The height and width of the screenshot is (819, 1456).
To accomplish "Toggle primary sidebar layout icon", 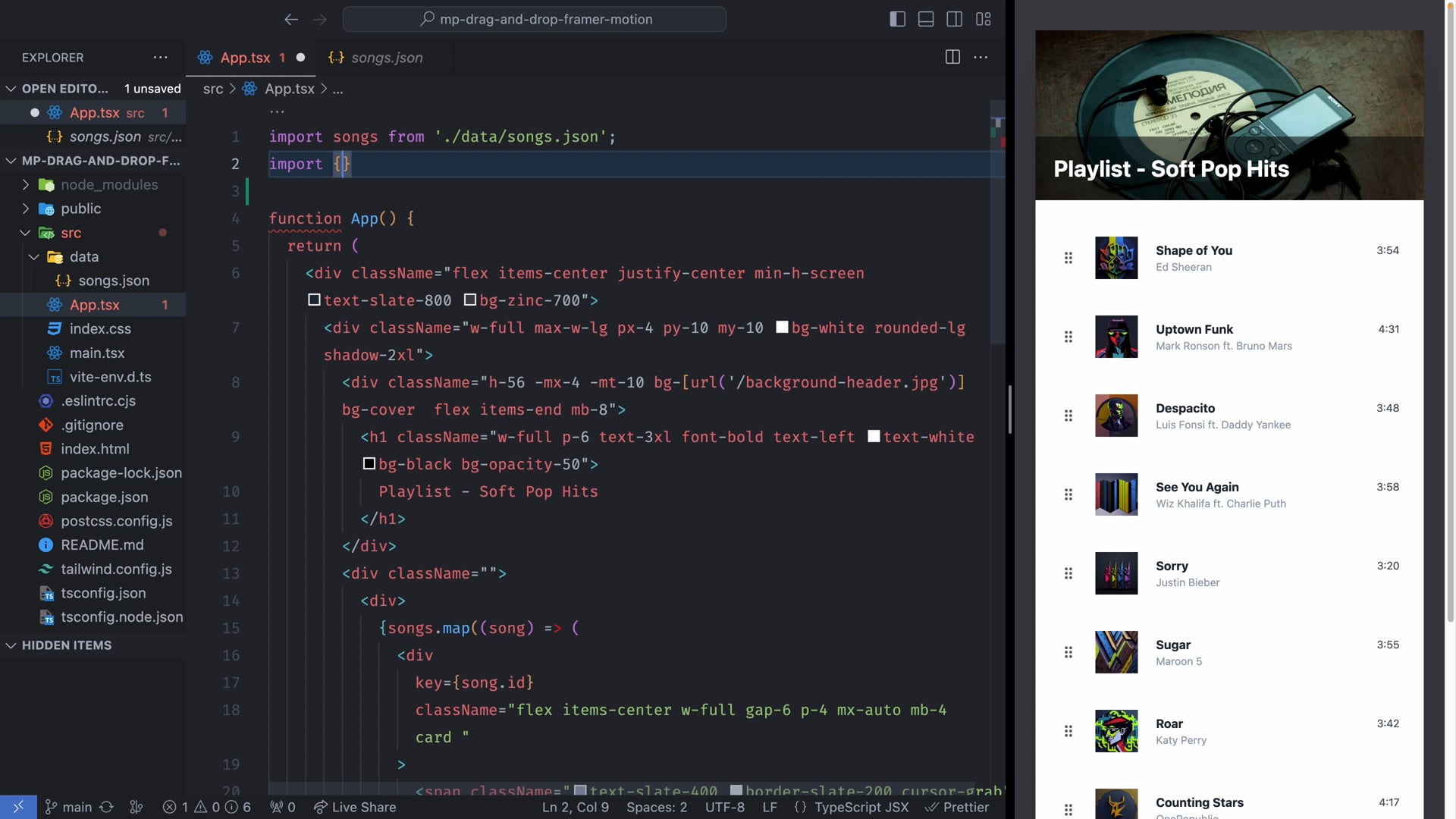I will (x=897, y=19).
